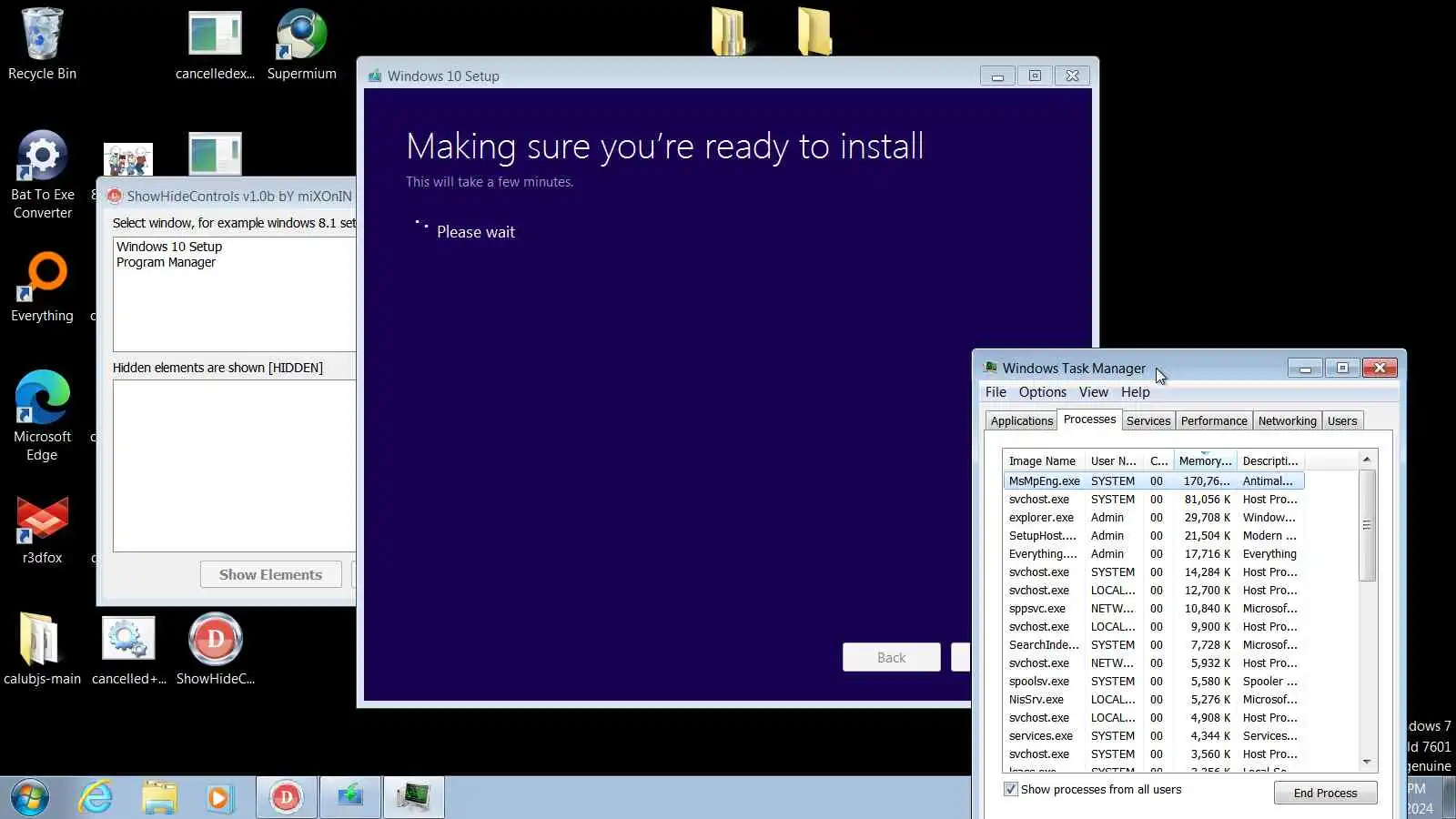Switch to the Processes tab
This screenshot has height=819, width=1456.
coord(1089,419)
